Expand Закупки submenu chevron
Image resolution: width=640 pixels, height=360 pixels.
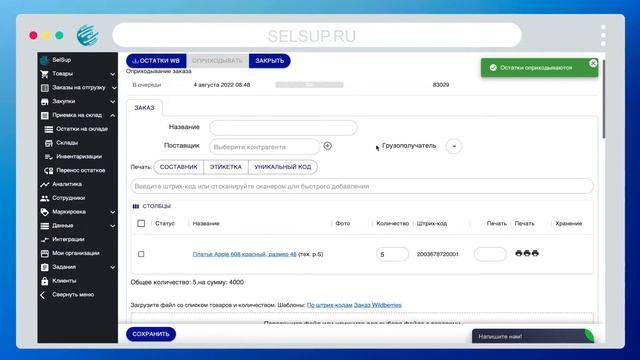pyautogui.click(x=112, y=102)
